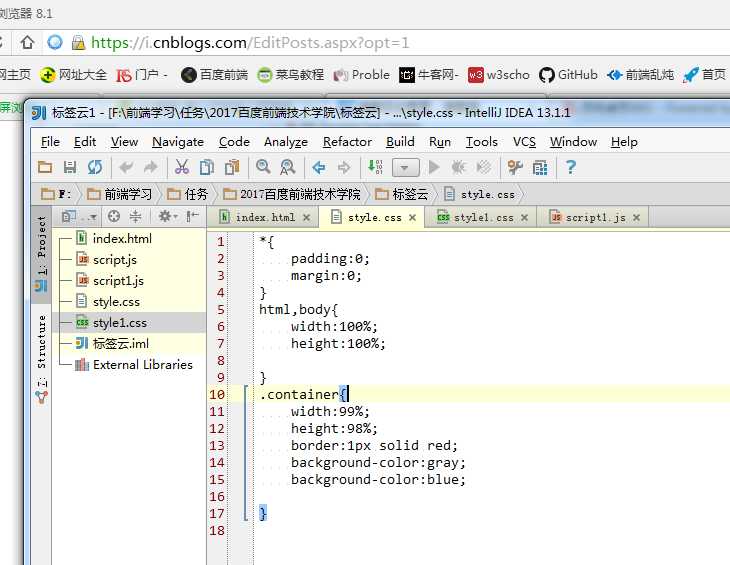
Task: Click the Run with Coverage icon
Action: click(484, 167)
